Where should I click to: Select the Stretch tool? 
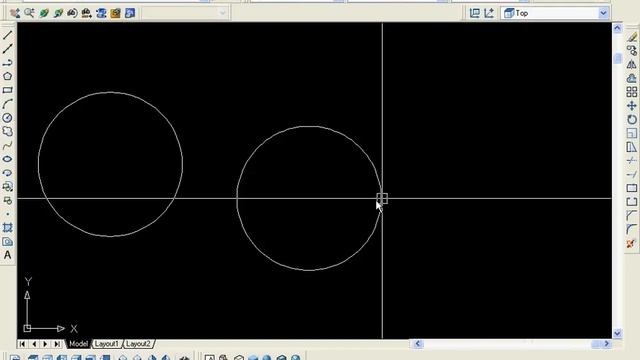[x=632, y=147]
